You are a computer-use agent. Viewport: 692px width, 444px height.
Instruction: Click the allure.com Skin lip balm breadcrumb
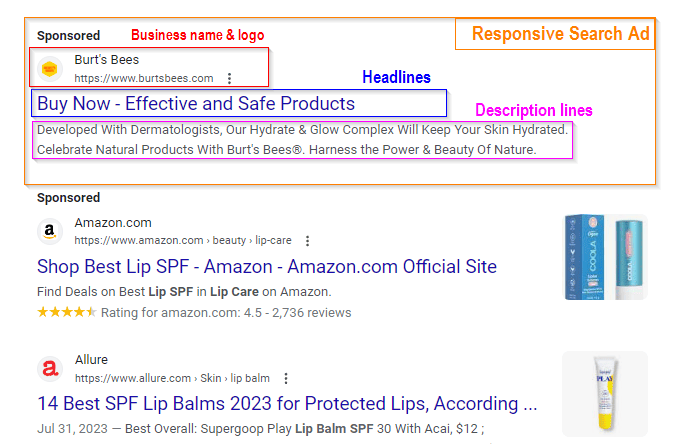click(172, 378)
